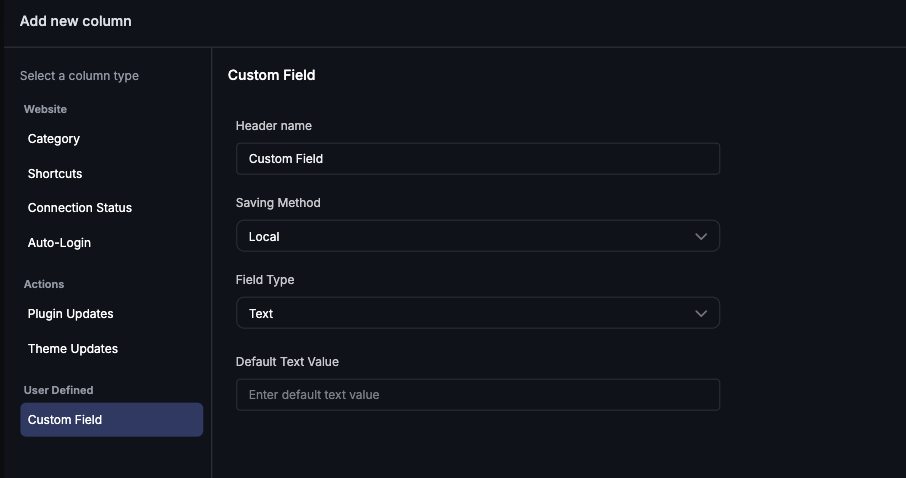Click the Header name label
The image size is (906, 478).
coord(274,126)
